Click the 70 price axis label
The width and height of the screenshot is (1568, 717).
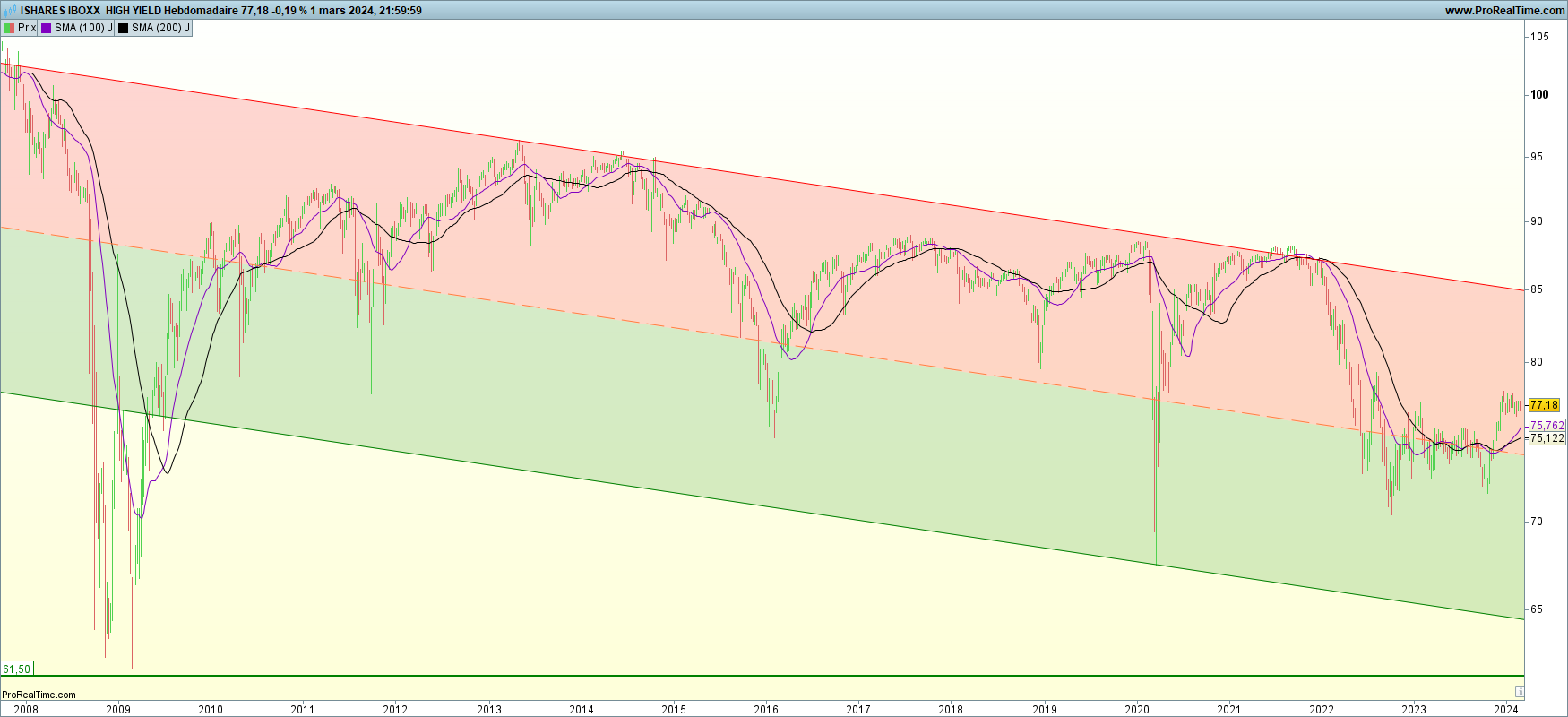click(1537, 521)
